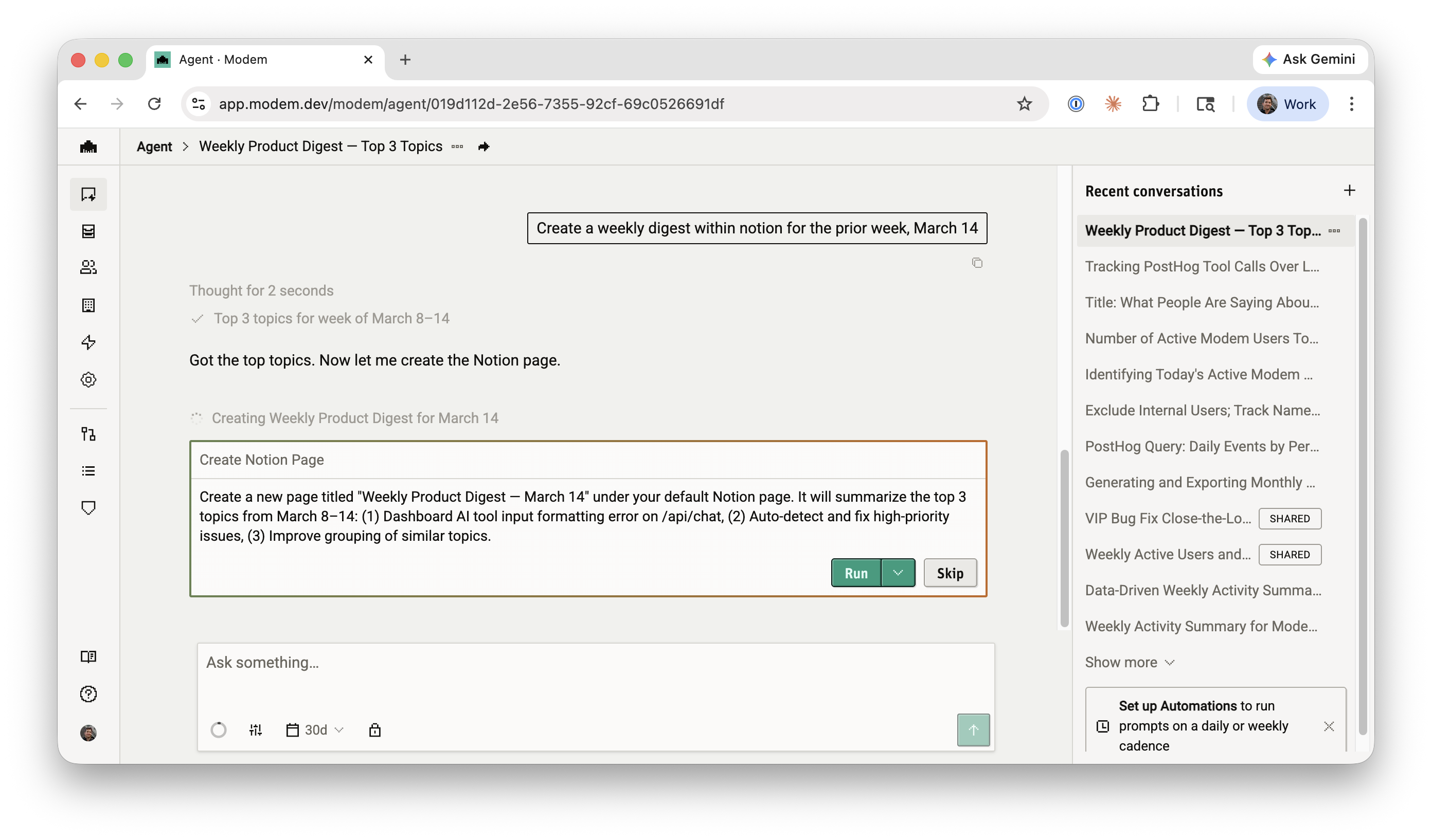Open the new chat sidebar icon
Image resolution: width=1432 pixels, height=840 pixels.
(88, 194)
